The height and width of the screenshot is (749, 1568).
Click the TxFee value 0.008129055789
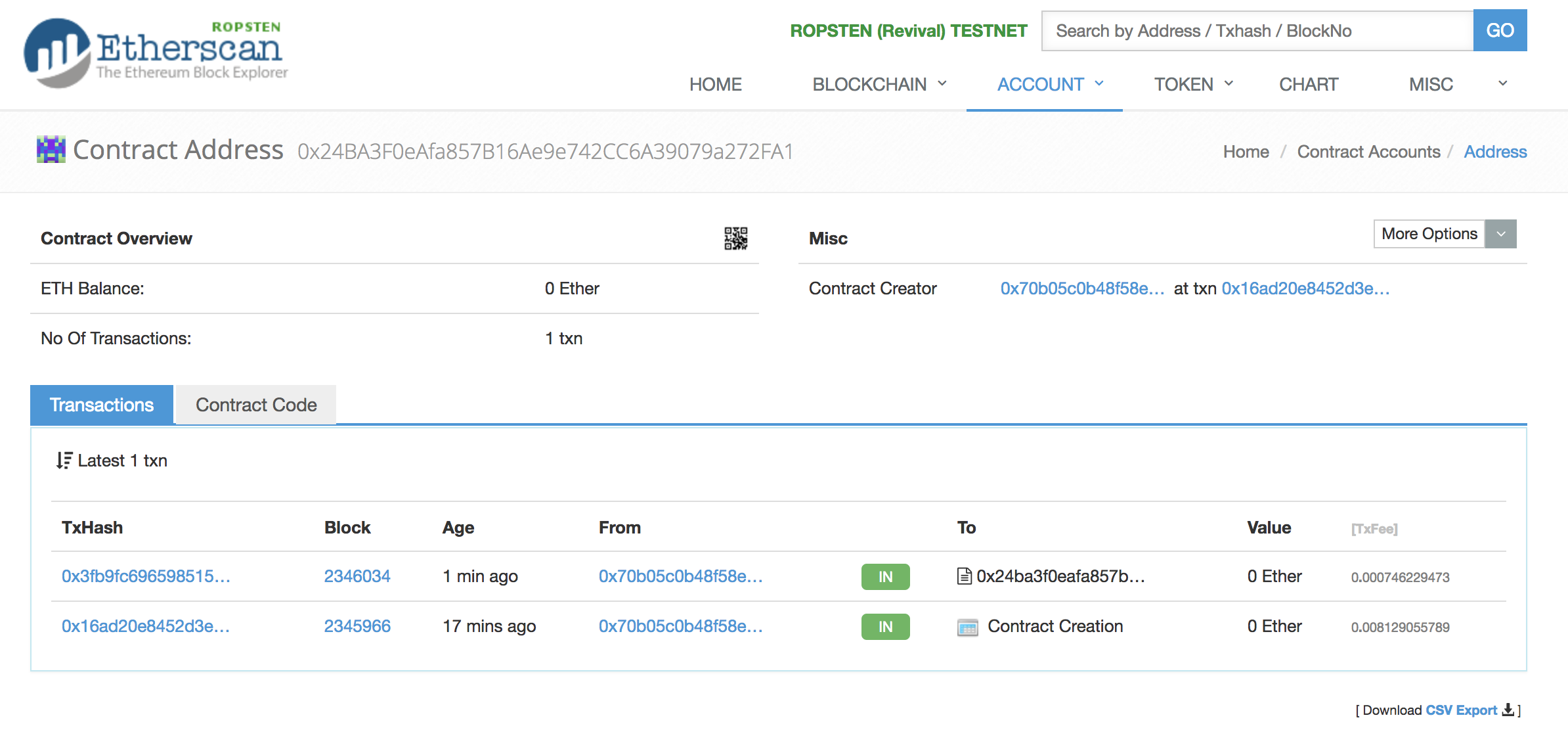pyautogui.click(x=1400, y=627)
